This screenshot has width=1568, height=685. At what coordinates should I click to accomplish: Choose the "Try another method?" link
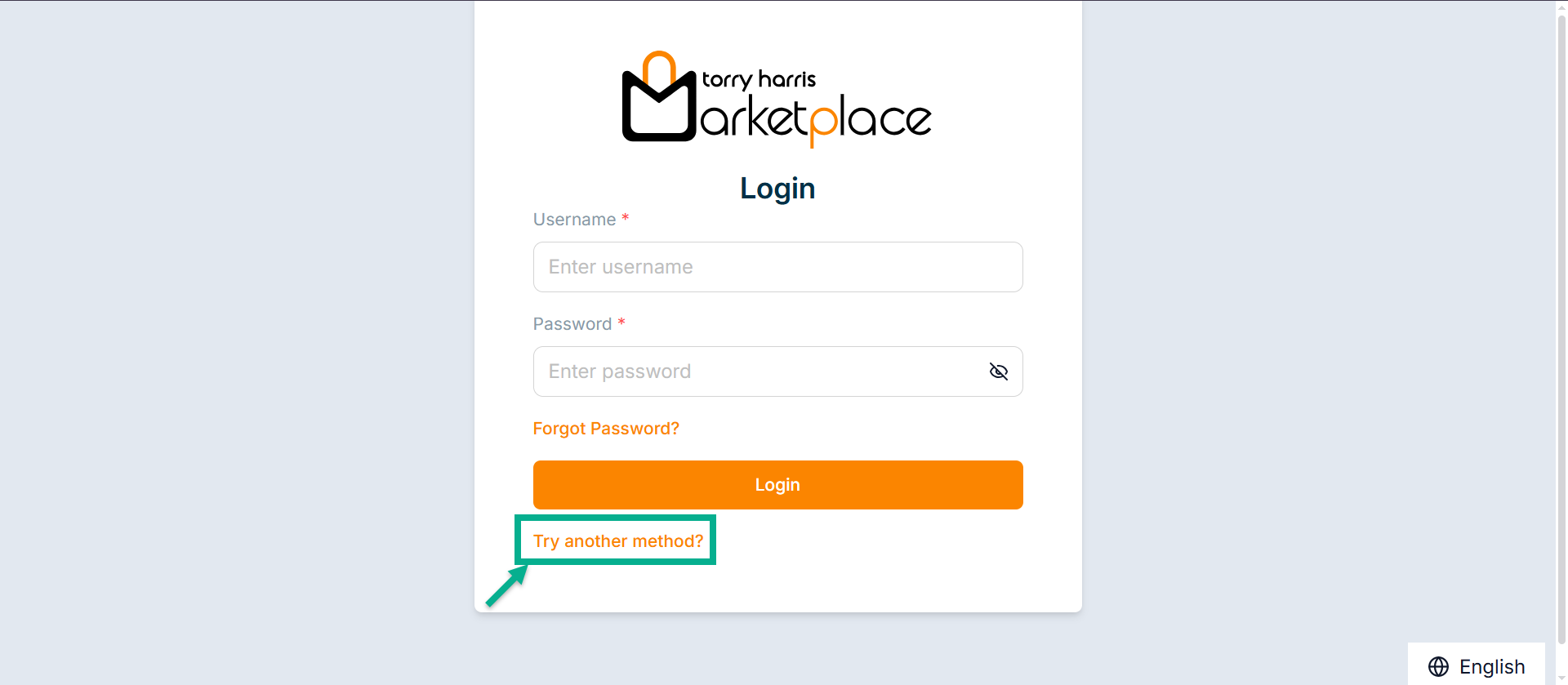pos(618,541)
